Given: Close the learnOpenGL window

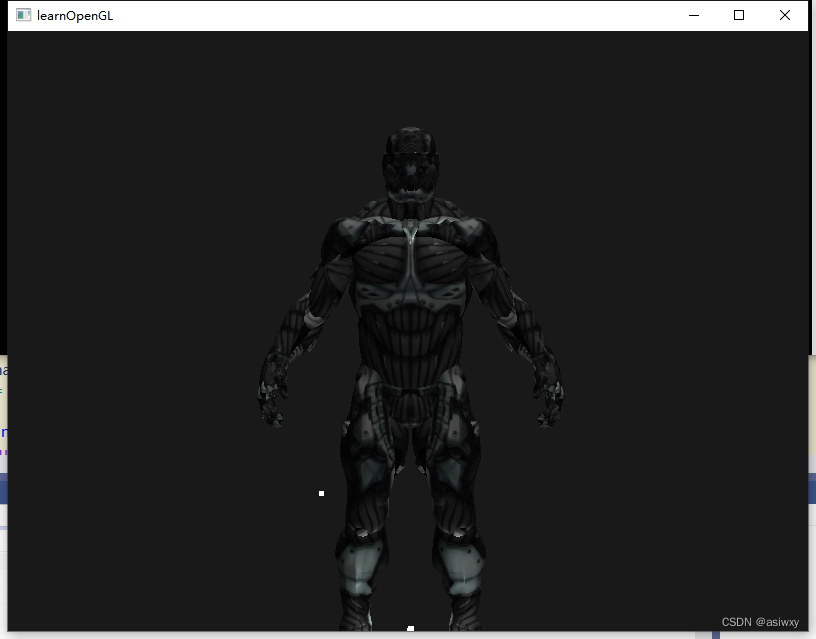Looking at the screenshot, I should 785,15.
